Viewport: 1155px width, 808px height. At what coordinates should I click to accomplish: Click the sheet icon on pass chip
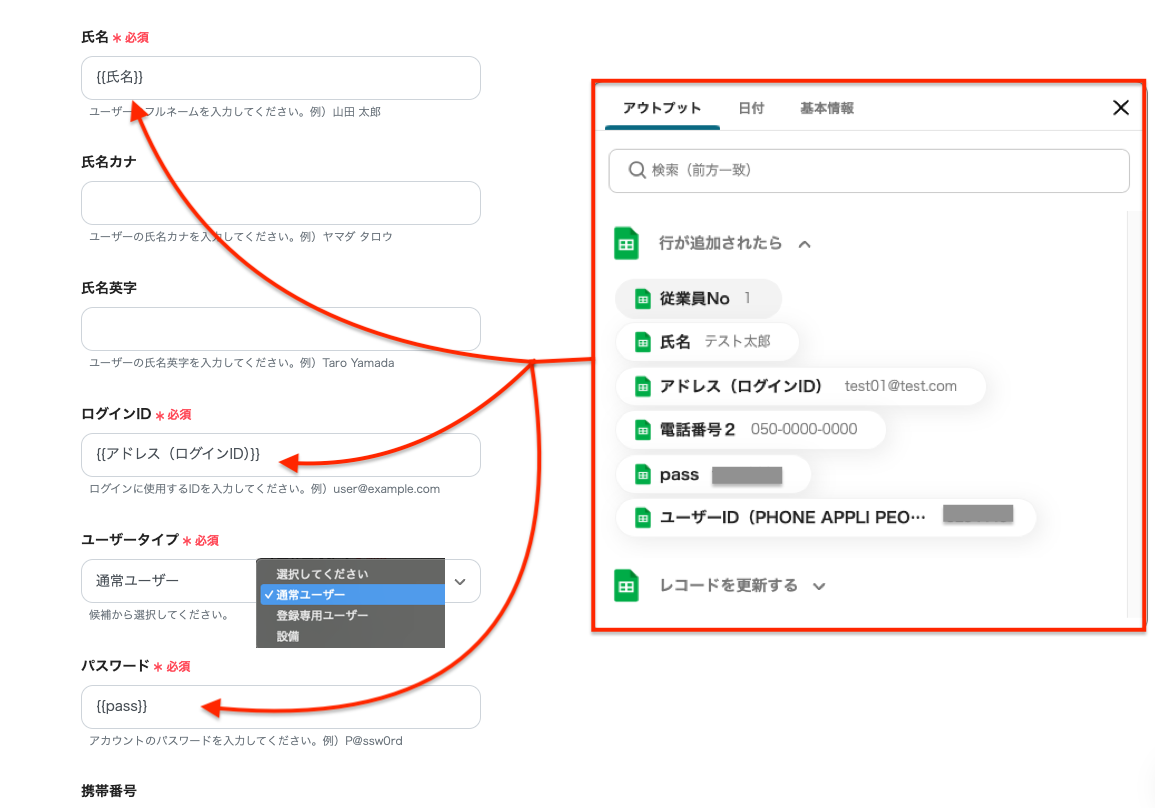642,475
